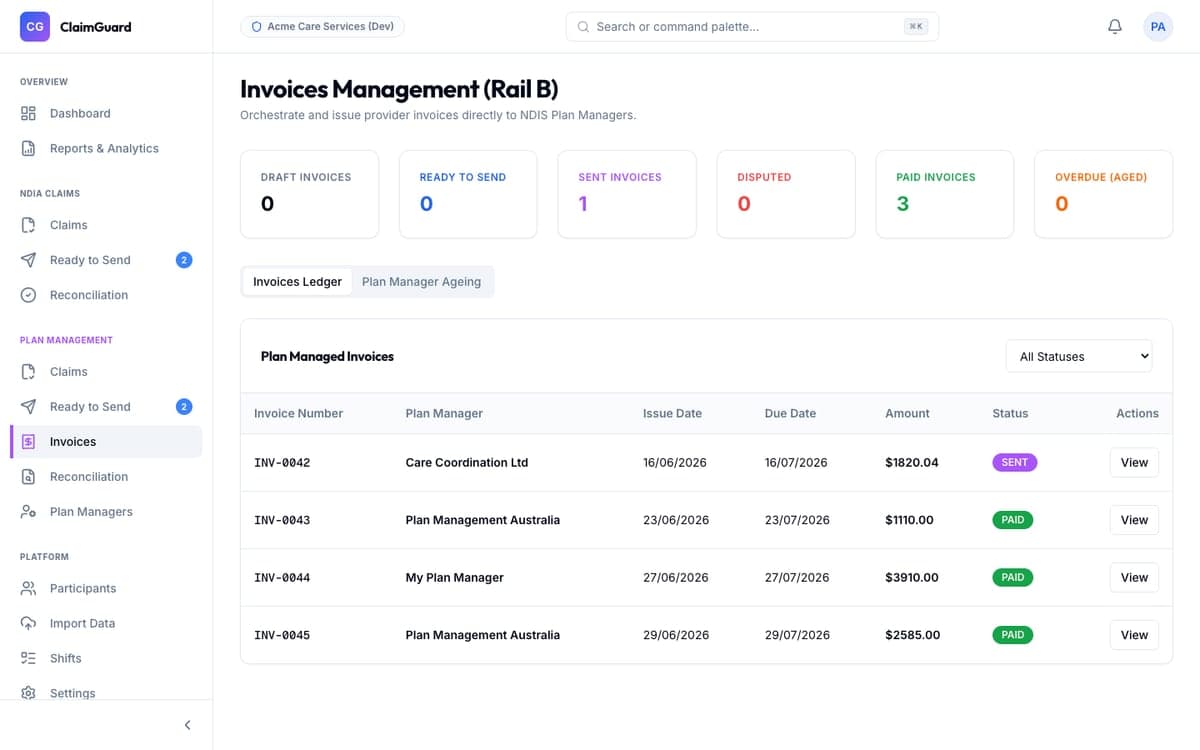
Task: Click the PAID status badge for INV-0045
Action: (1013, 635)
